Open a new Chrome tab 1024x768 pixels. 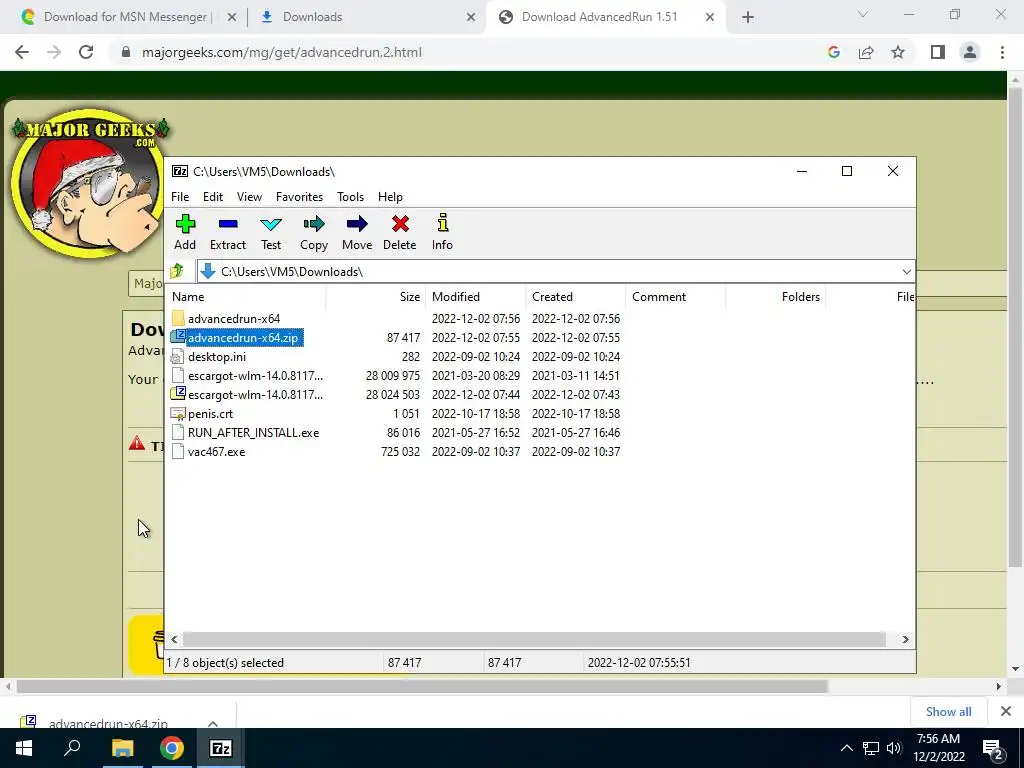coord(748,17)
